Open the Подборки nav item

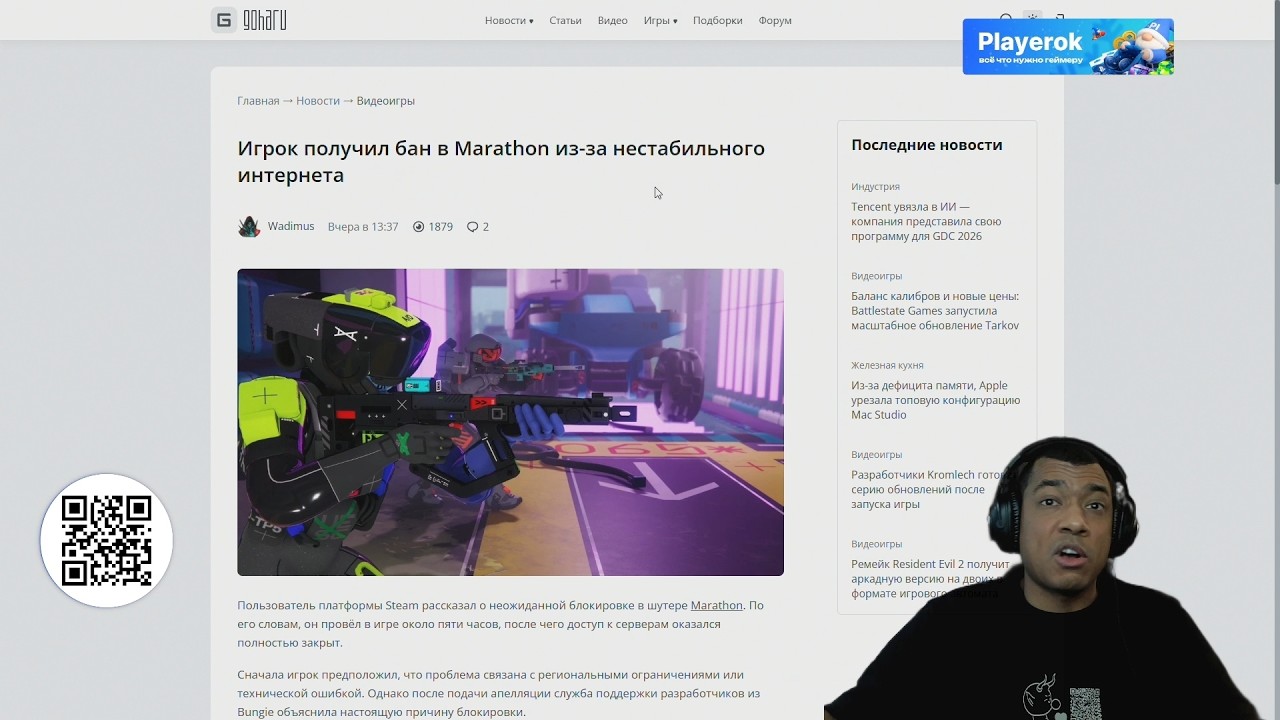(x=717, y=21)
